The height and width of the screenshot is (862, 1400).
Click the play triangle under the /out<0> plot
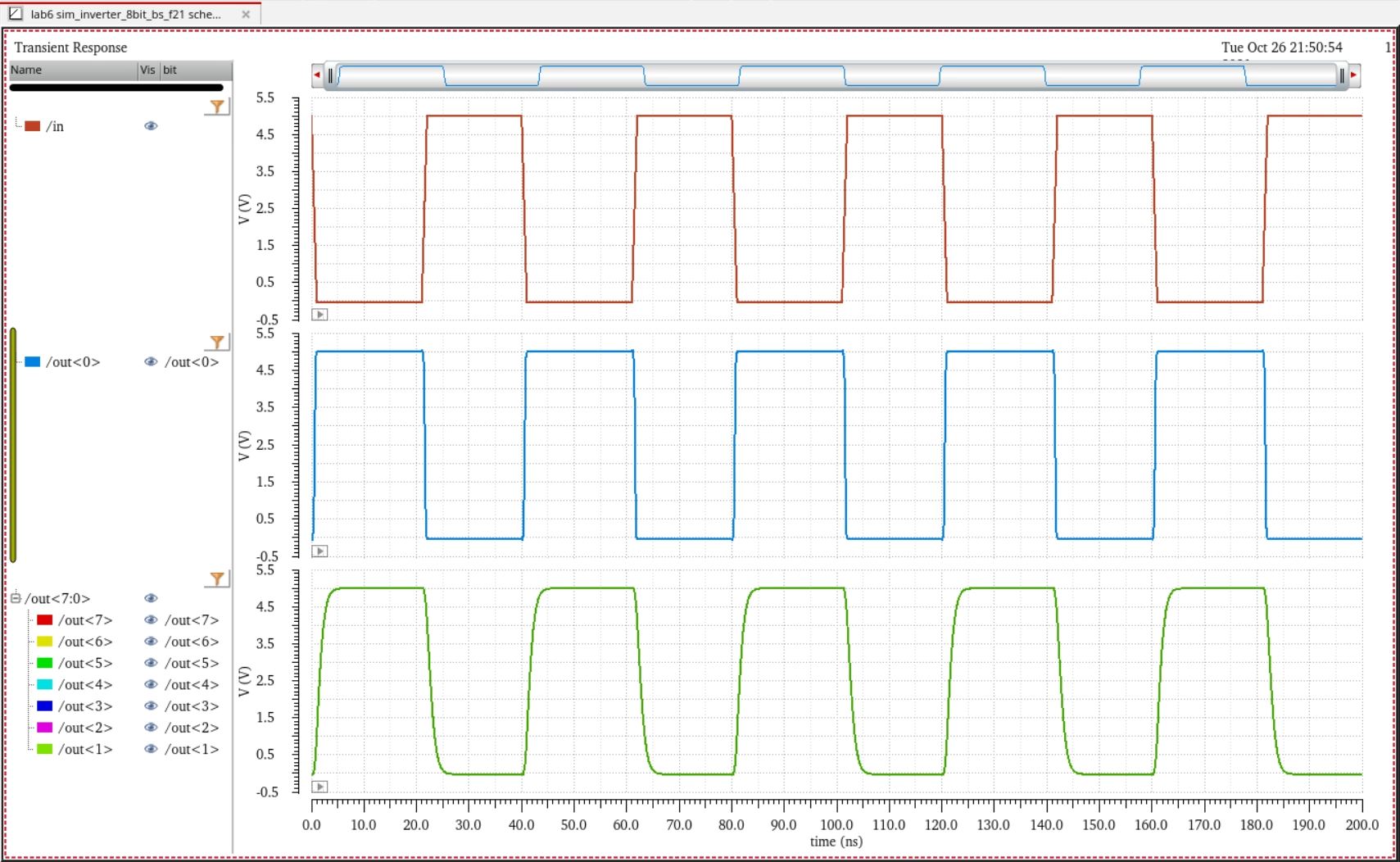point(320,551)
